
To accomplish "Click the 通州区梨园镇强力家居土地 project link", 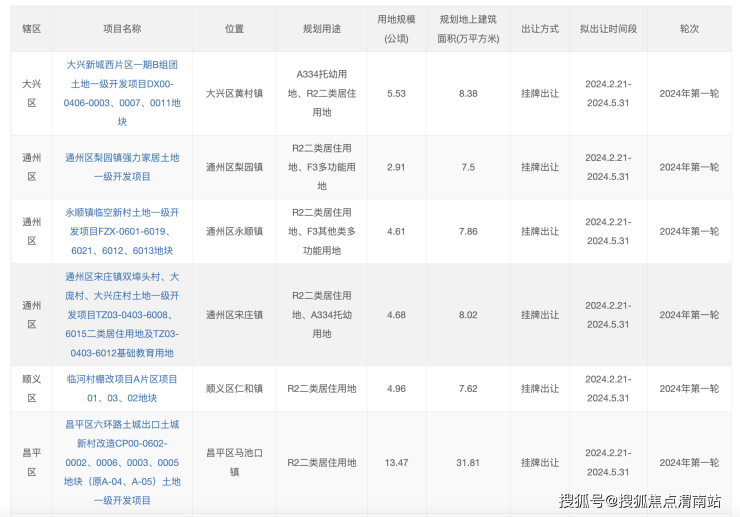I will point(122,167).
